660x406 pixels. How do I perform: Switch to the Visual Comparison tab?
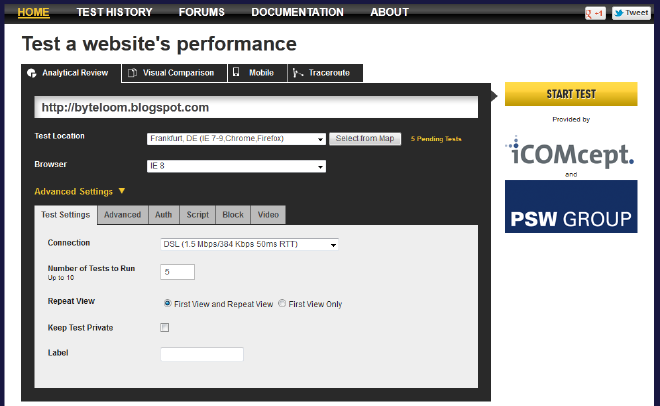coord(175,73)
